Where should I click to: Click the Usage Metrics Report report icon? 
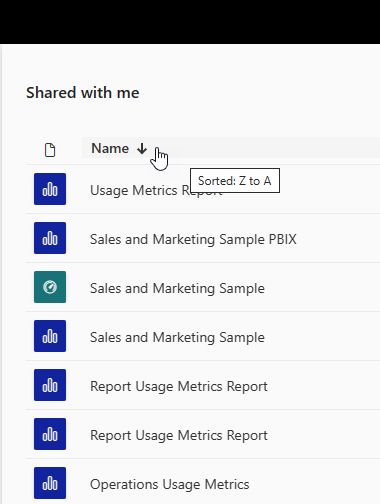pyautogui.click(x=50, y=189)
